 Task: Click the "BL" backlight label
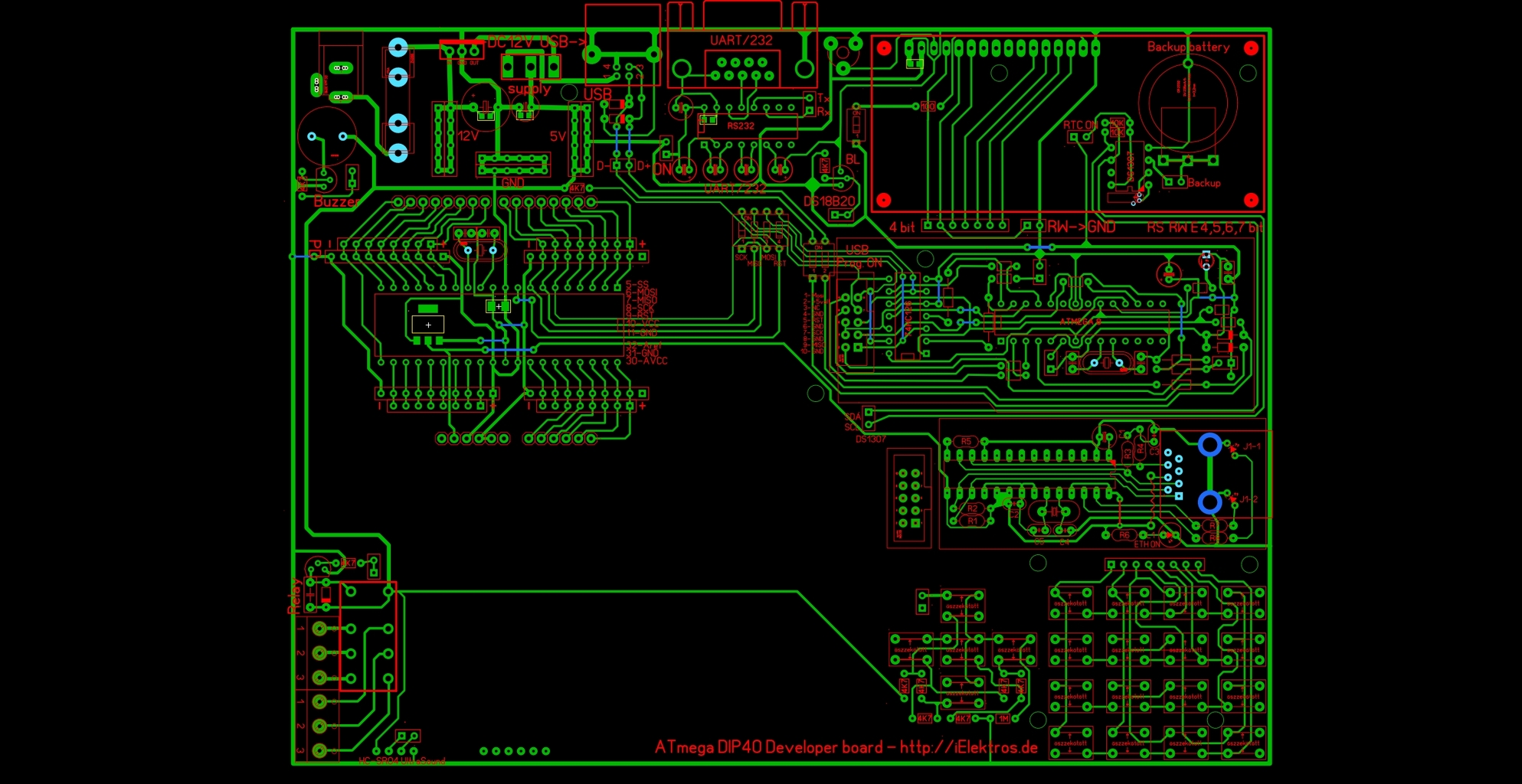tap(853, 159)
